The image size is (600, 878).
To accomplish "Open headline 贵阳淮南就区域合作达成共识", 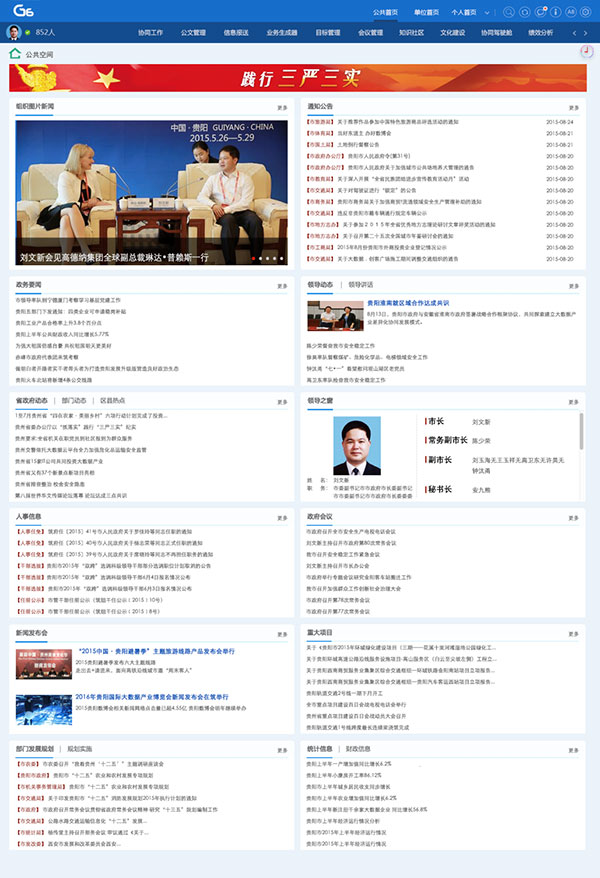I will [408, 303].
